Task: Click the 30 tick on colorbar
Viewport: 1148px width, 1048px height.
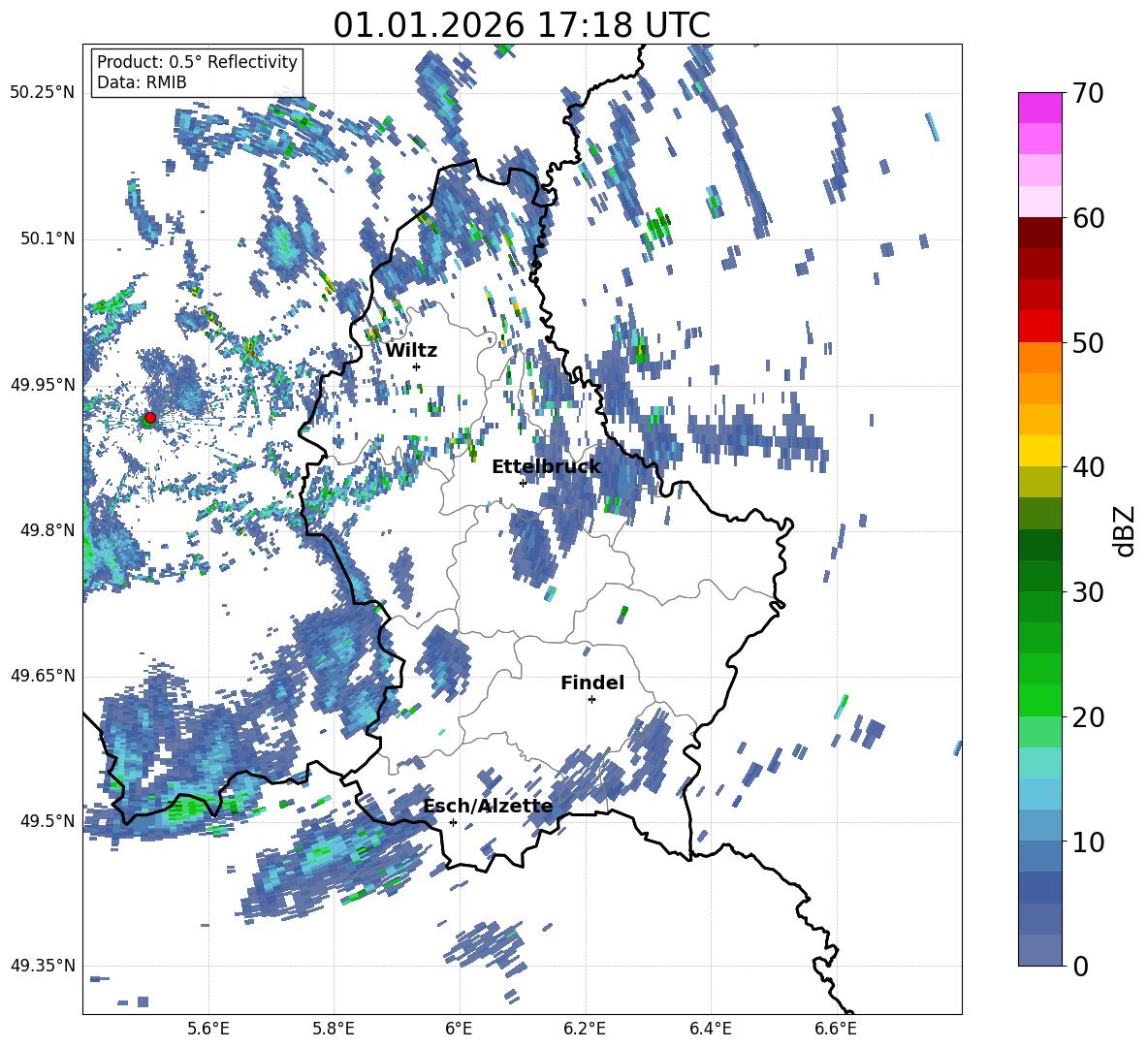Action: coord(1088,592)
